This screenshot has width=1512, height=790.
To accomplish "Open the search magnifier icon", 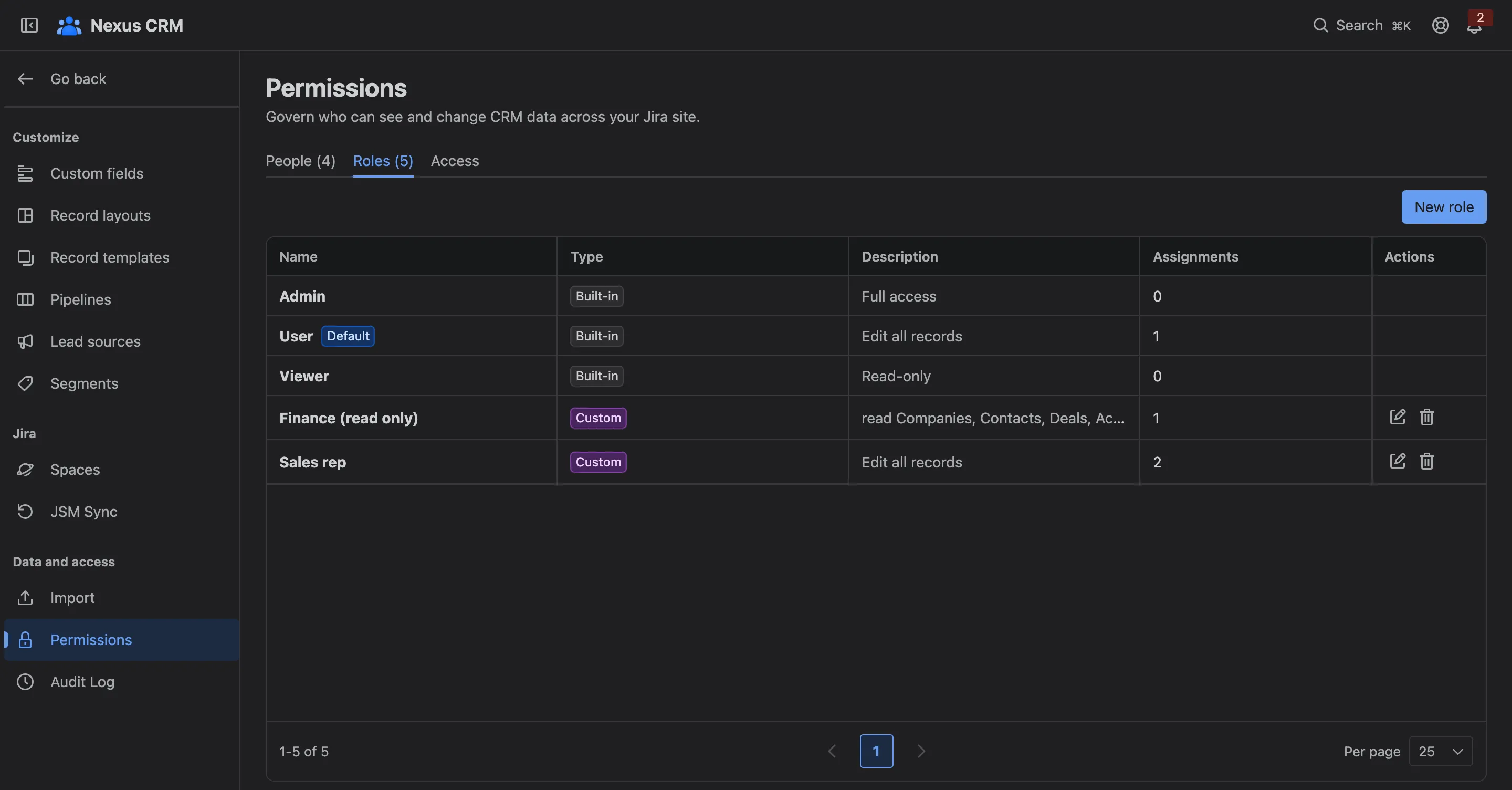I will coord(1320,25).
